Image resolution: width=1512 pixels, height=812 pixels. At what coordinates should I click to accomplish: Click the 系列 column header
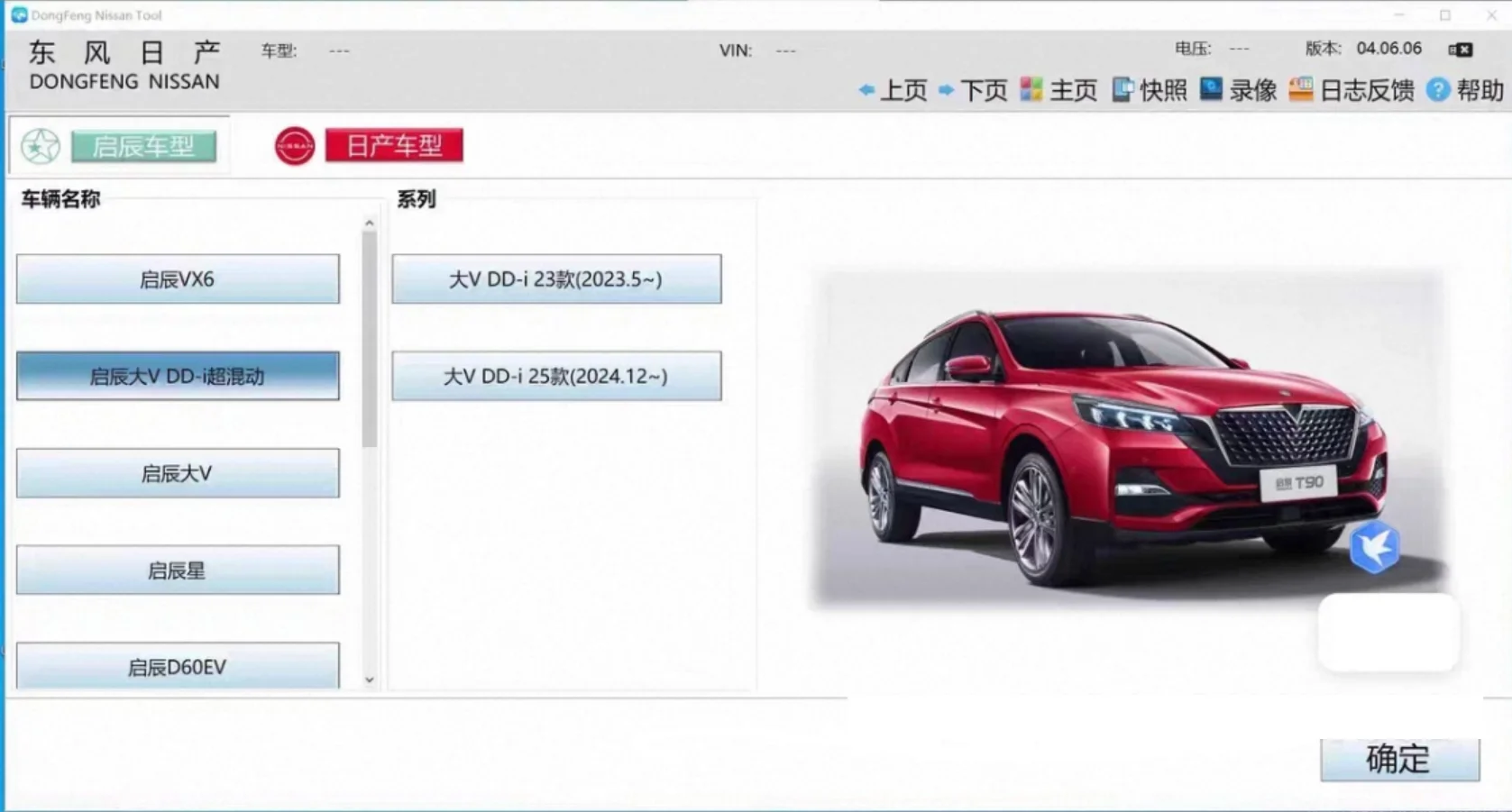pos(417,199)
